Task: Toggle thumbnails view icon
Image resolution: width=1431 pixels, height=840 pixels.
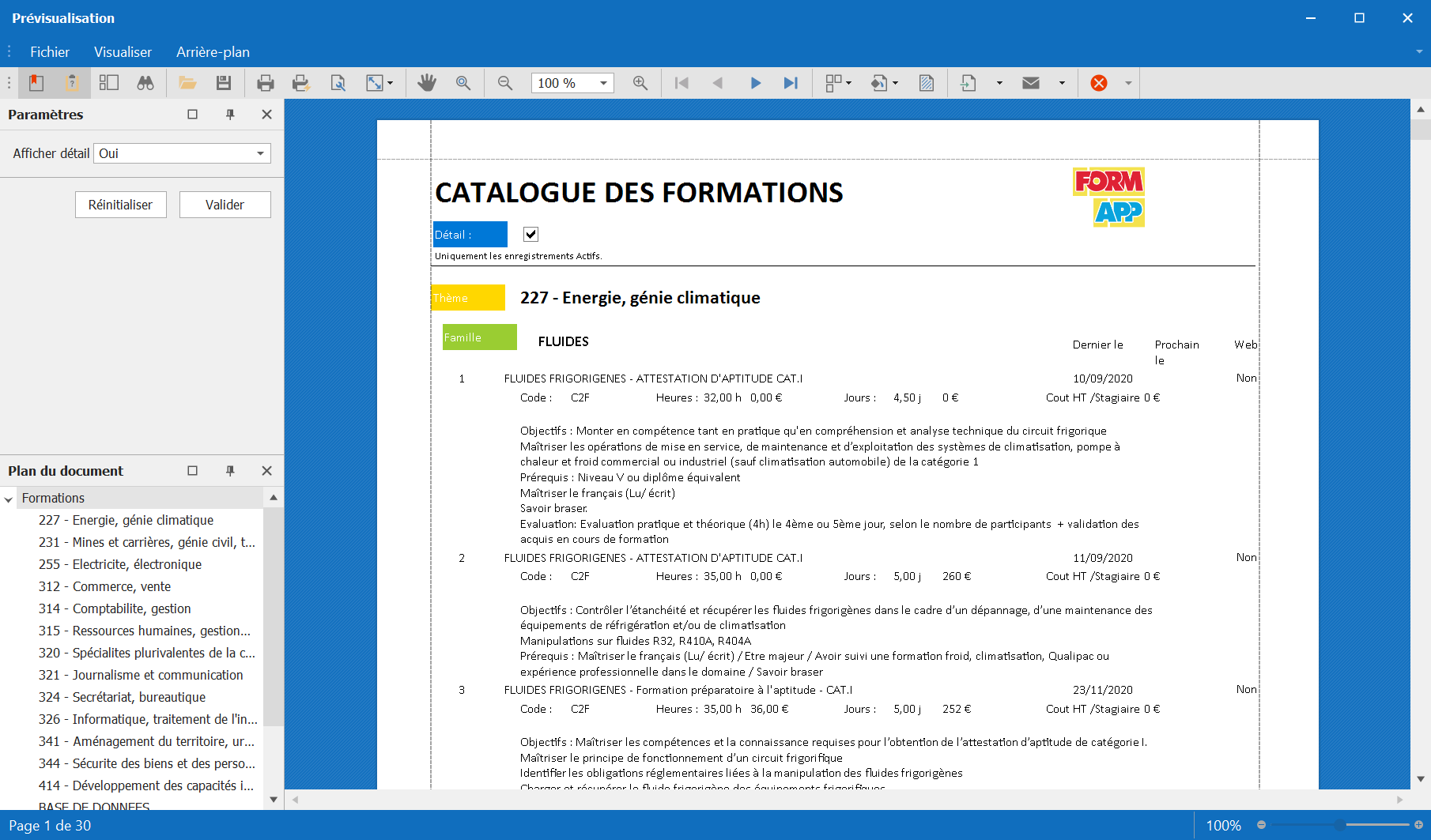Action: [x=109, y=83]
